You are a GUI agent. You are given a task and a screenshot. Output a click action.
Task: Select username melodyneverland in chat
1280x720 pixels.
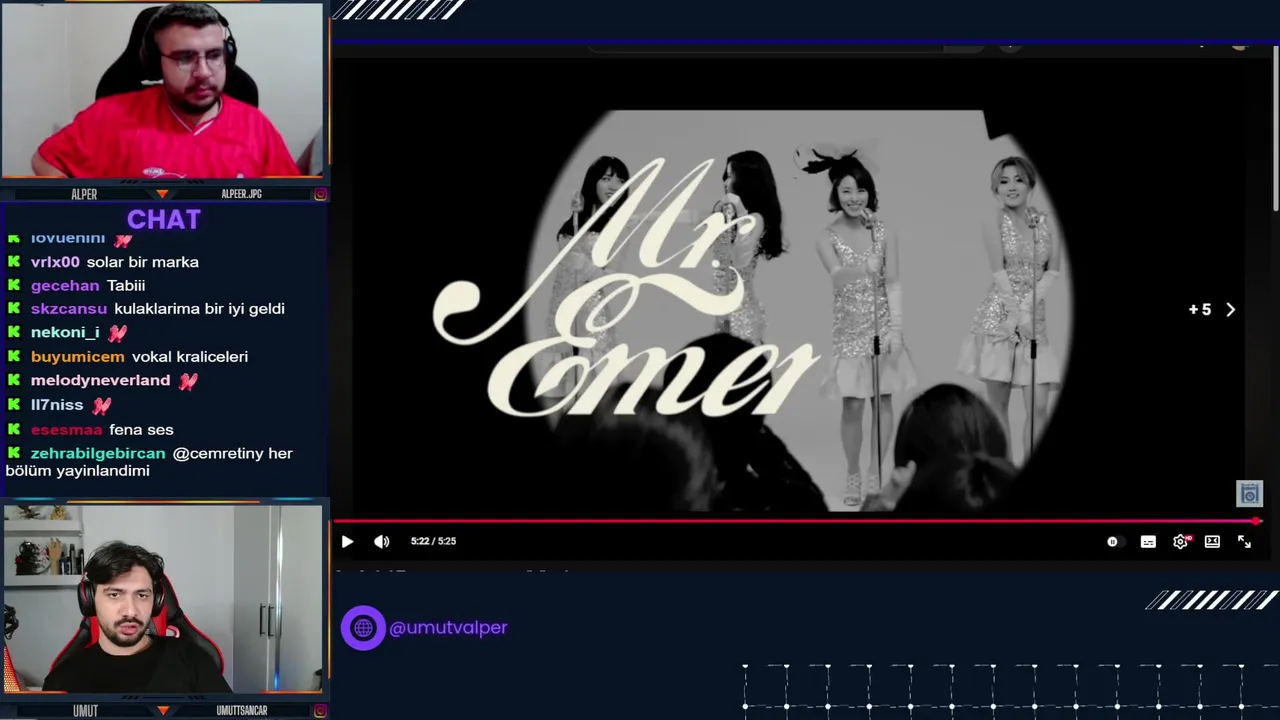(x=100, y=381)
